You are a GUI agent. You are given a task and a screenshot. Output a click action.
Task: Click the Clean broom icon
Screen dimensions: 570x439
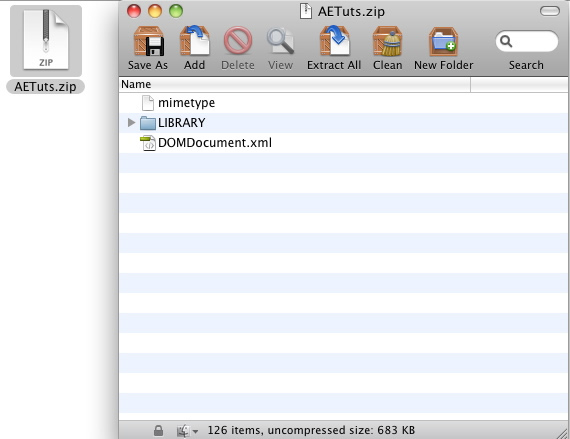[x=387, y=41]
